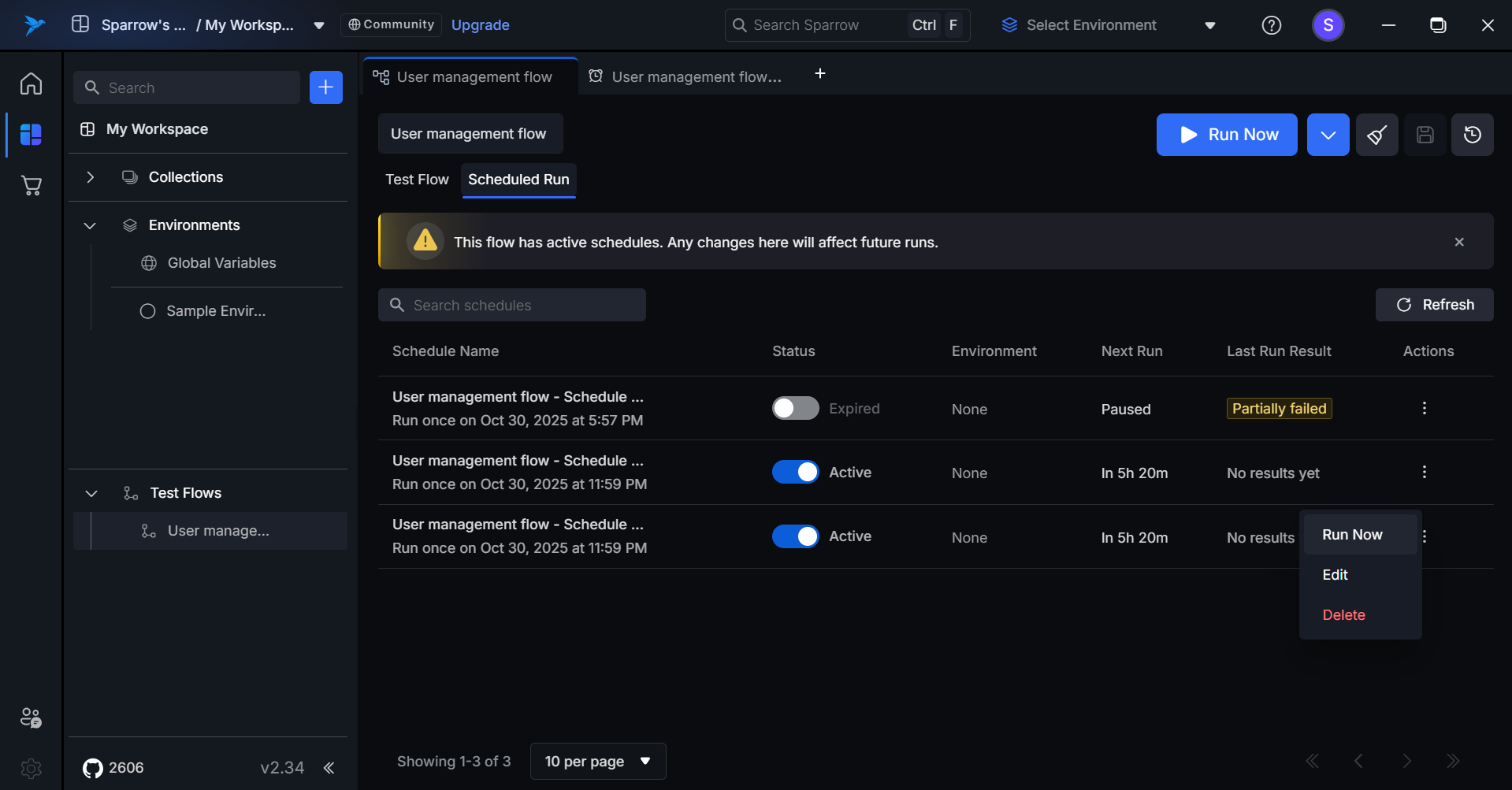Open the 10 per page dropdown
This screenshot has height=790, width=1512.
598,761
